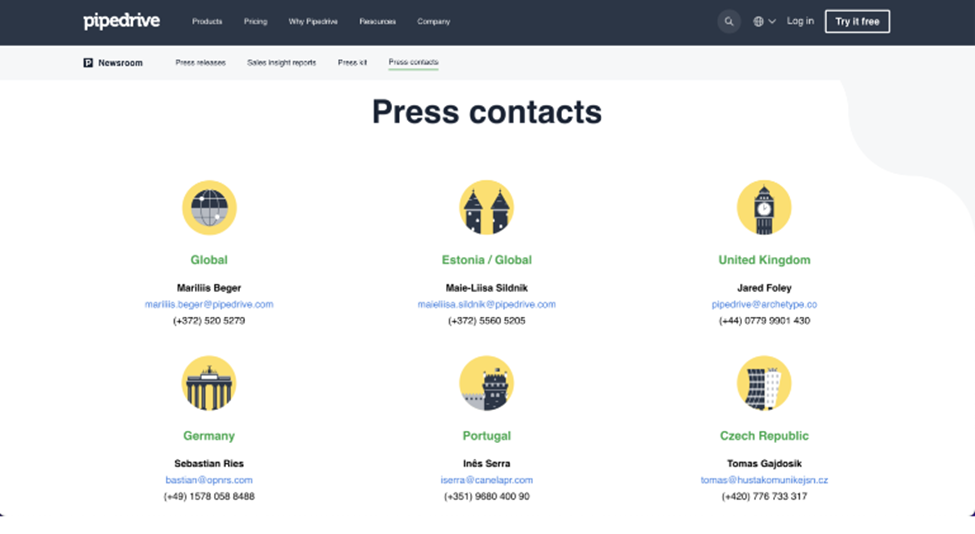
Task: Click the name Jared Foley
Action: (764, 288)
